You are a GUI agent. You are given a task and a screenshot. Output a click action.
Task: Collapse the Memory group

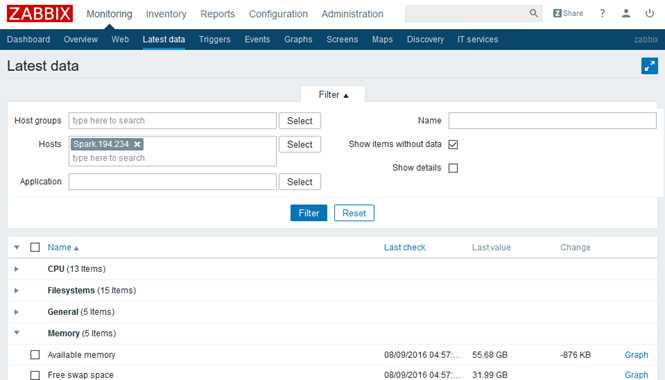[x=17, y=333]
